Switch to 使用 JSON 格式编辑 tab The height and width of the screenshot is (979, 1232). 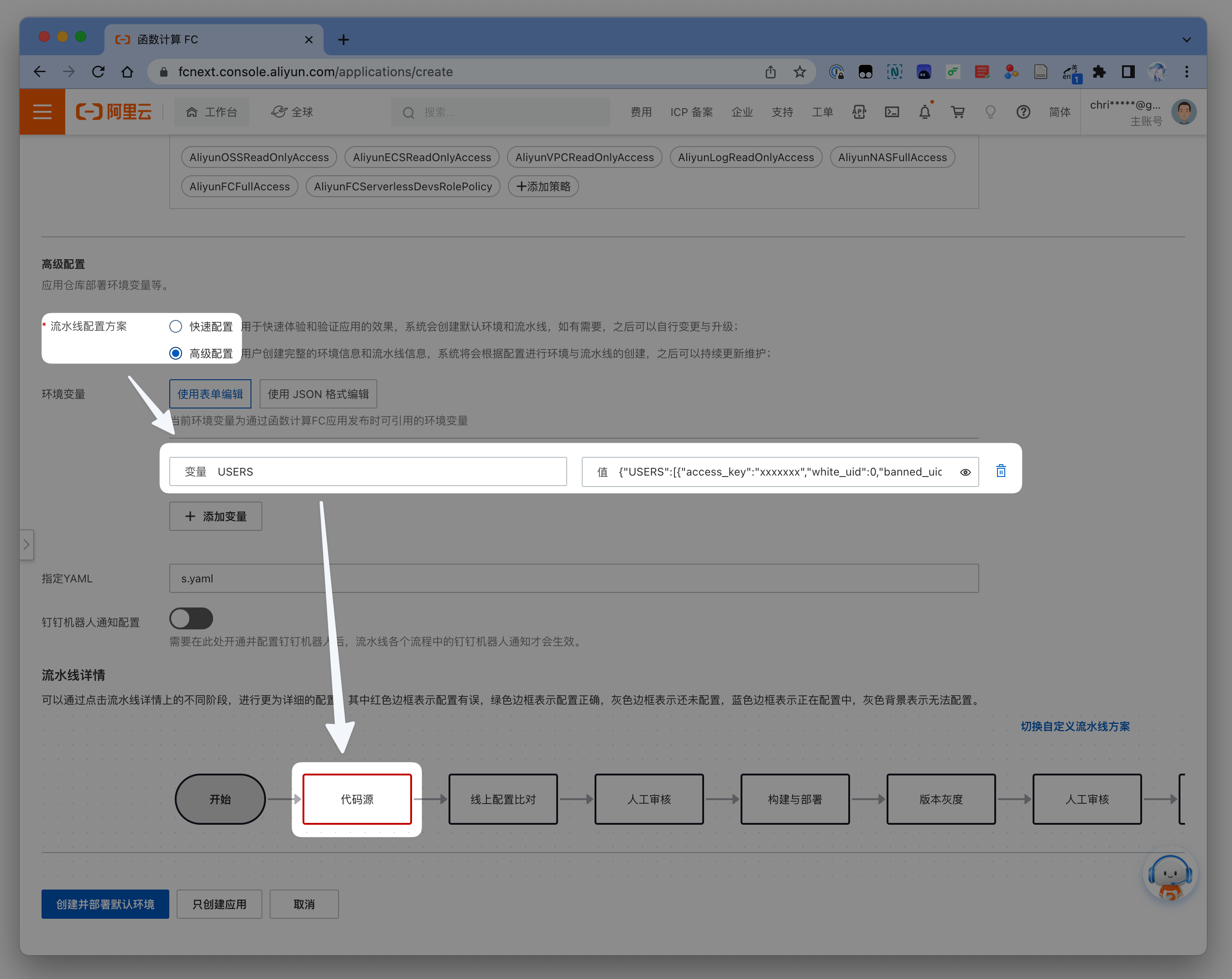click(x=318, y=394)
